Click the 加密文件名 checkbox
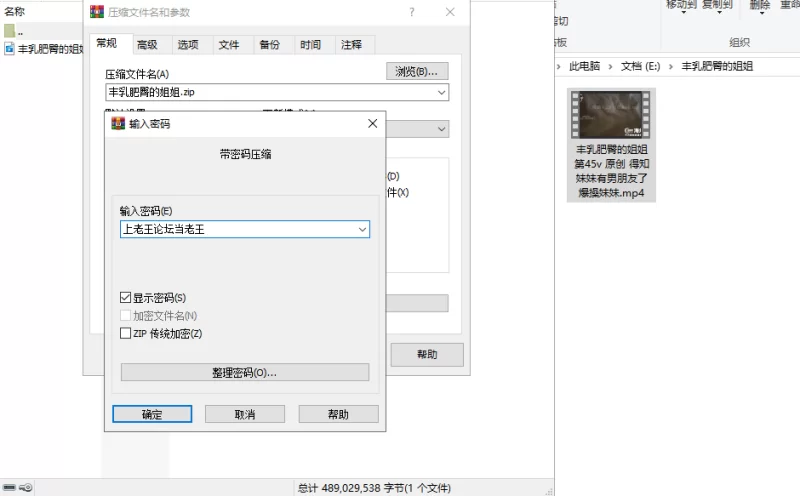This screenshot has height=496, width=800. point(125,315)
